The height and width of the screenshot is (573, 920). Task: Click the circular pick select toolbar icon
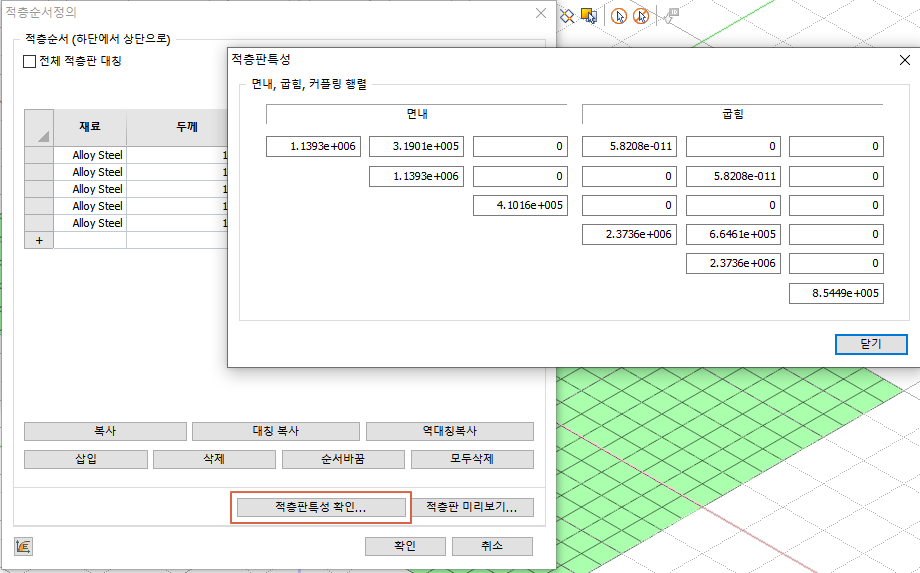click(619, 16)
